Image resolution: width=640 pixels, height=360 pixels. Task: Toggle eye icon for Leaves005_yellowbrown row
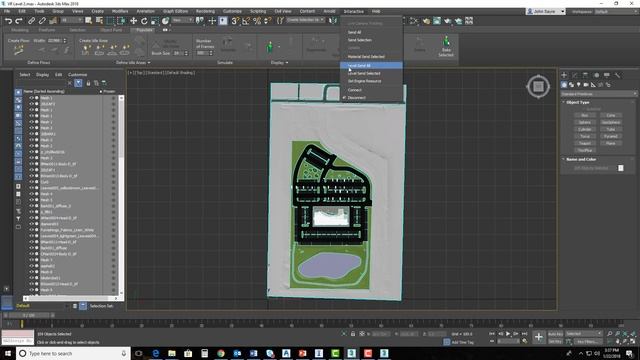pos(31,188)
